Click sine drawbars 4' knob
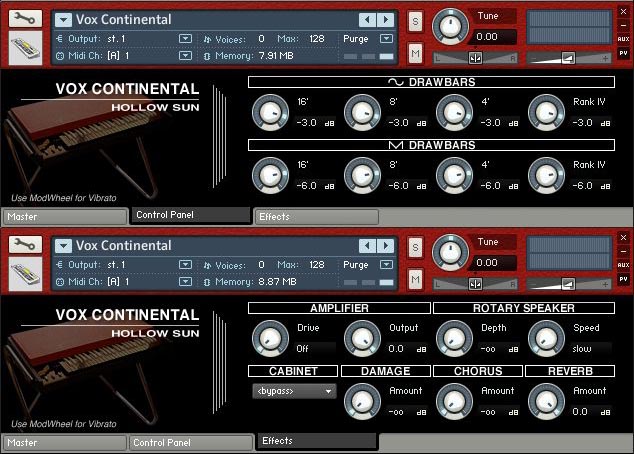Image resolution: width=634 pixels, height=454 pixels. coord(454,113)
